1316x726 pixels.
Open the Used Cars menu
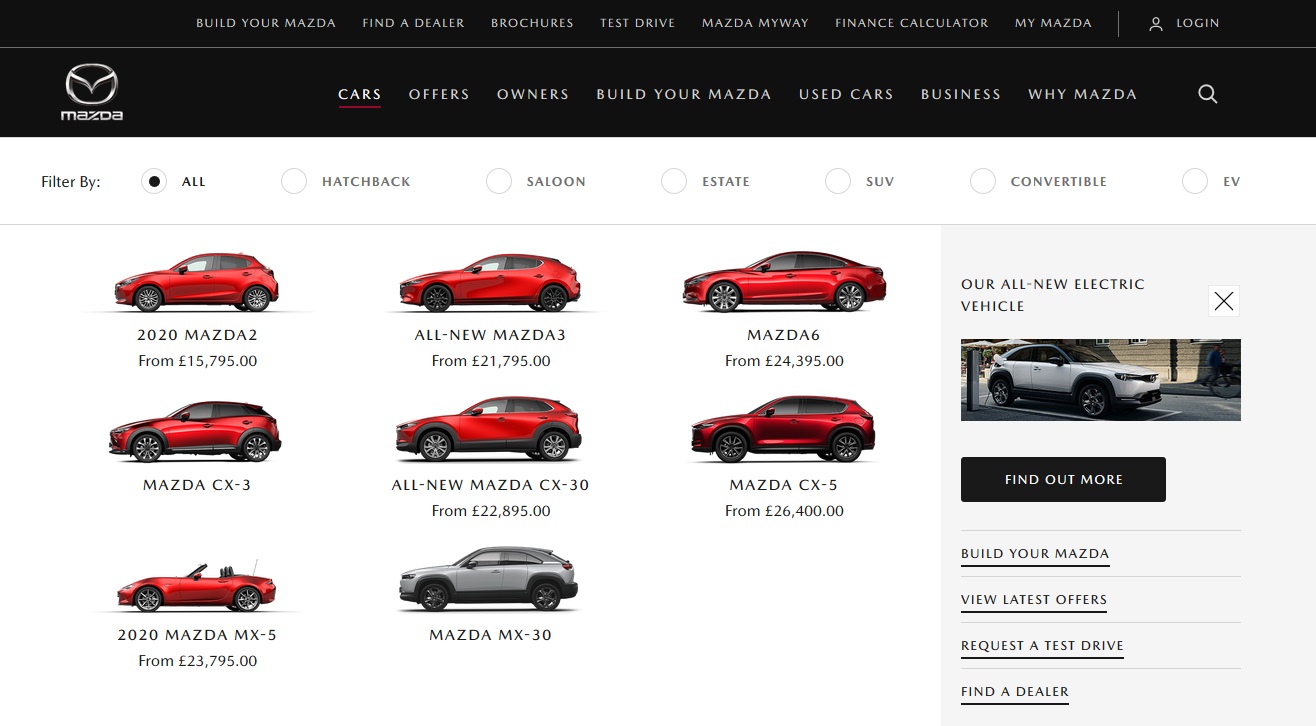846,94
